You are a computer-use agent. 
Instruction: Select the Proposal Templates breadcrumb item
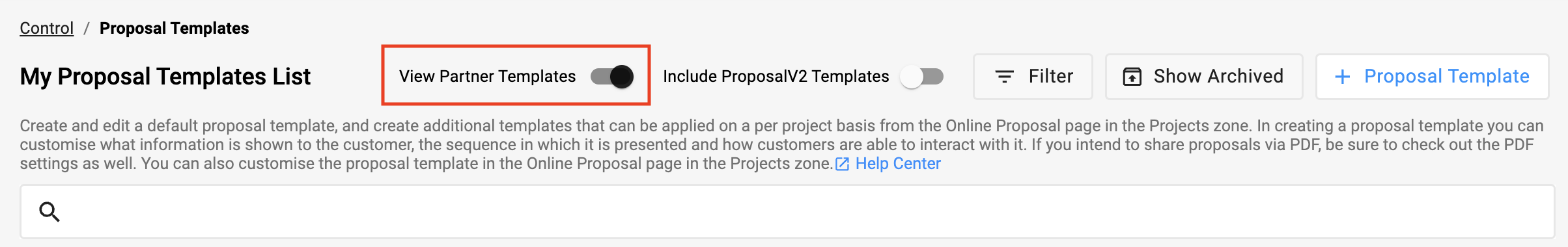tap(174, 28)
